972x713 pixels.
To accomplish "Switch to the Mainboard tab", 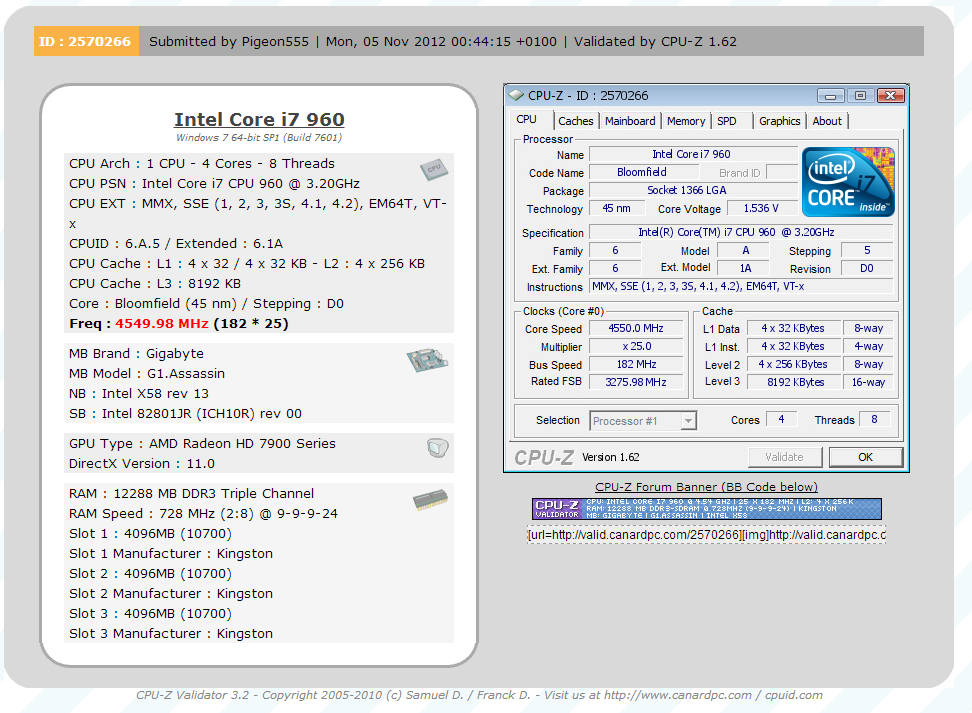I will pos(630,121).
